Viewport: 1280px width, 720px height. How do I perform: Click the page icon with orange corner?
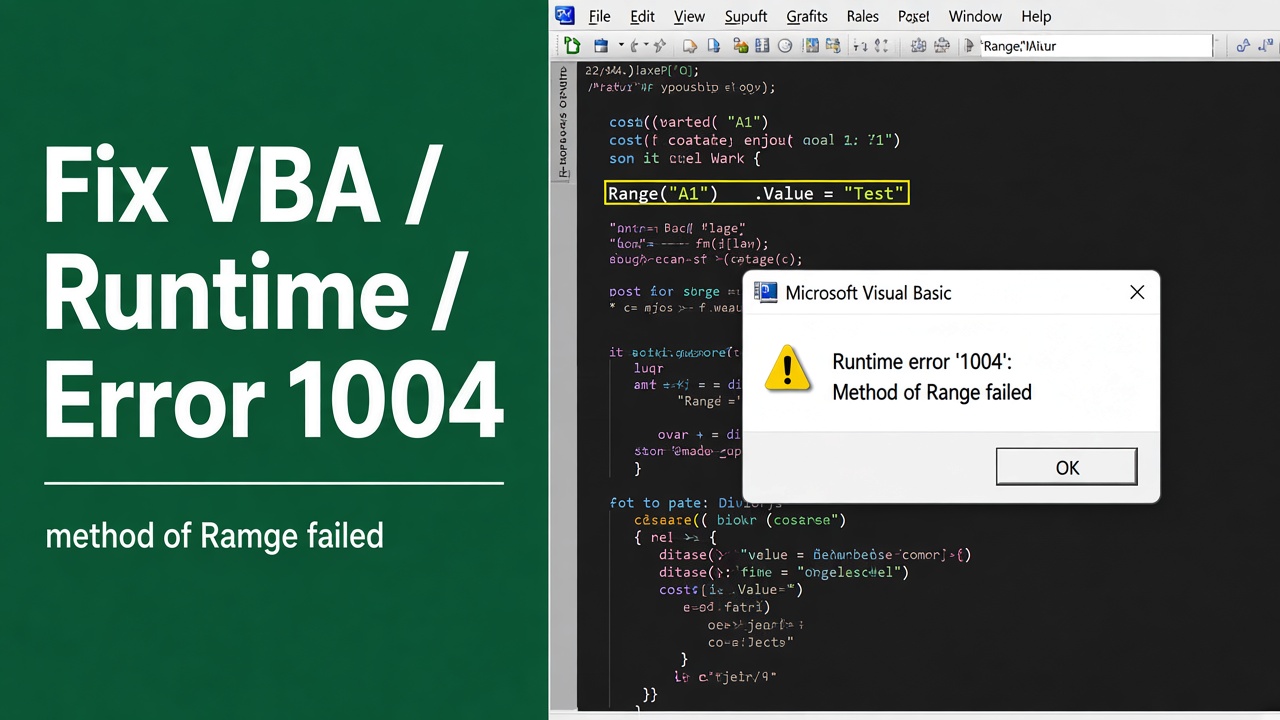pyautogui.click(x=690, y=45)
